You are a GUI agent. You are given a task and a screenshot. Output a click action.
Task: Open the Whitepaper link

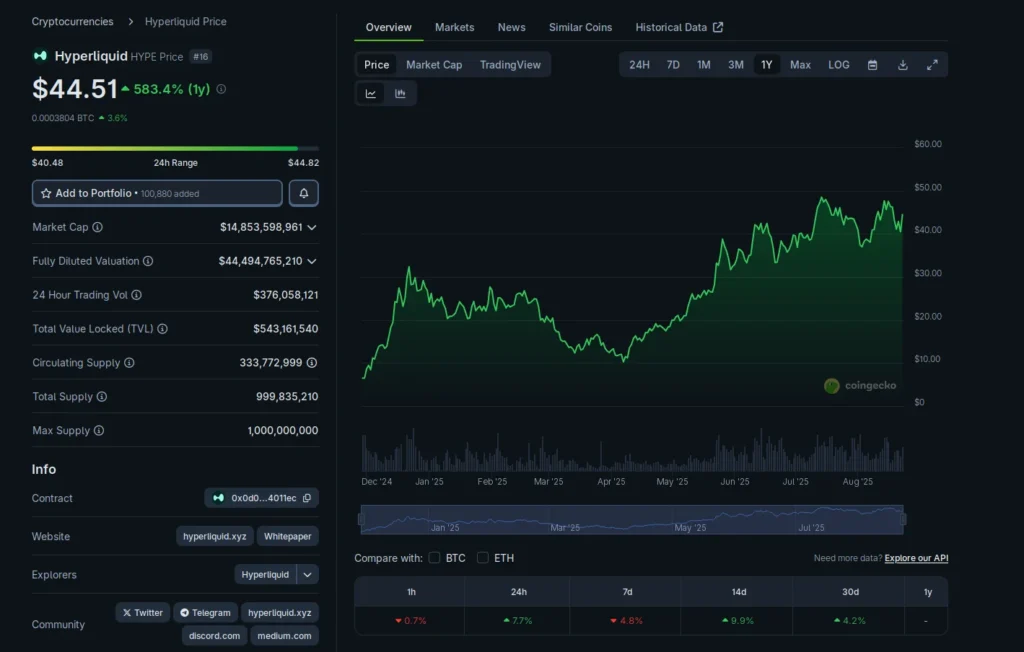pyautogui.click(x=287, y=536)
